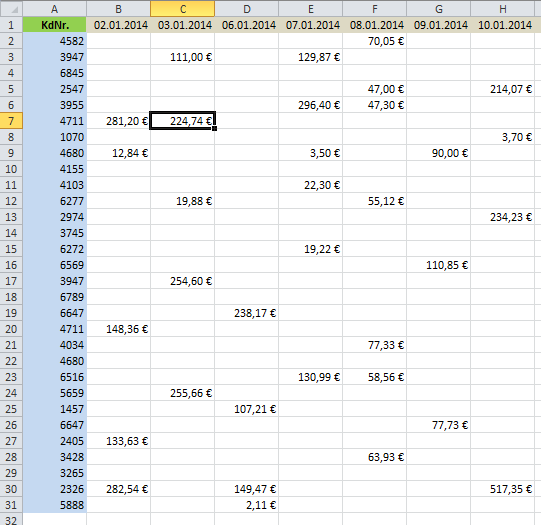
Task: Select cell with 517,35 €
Action: click(x=502, y=489)
